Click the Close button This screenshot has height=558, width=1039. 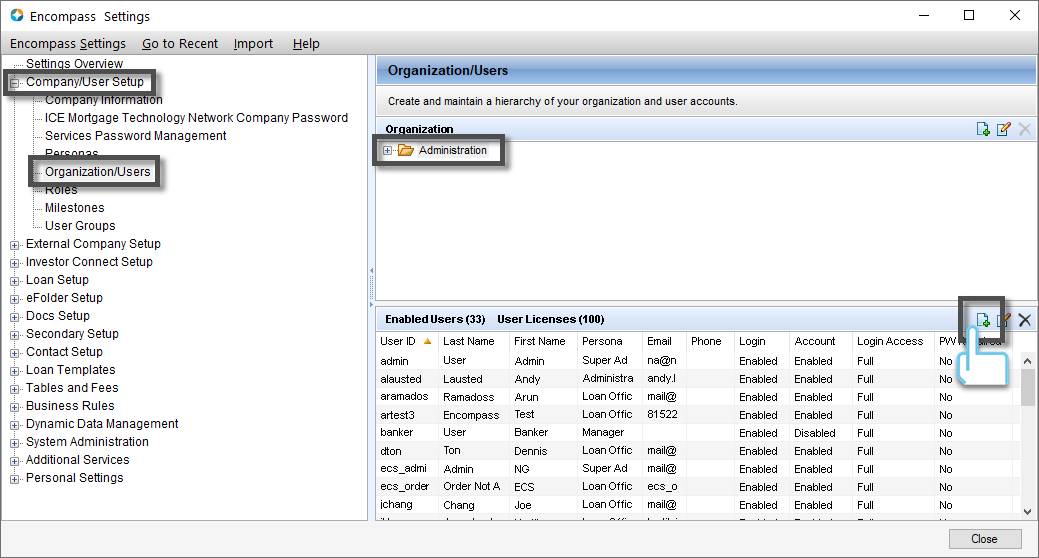click(984, 539)
